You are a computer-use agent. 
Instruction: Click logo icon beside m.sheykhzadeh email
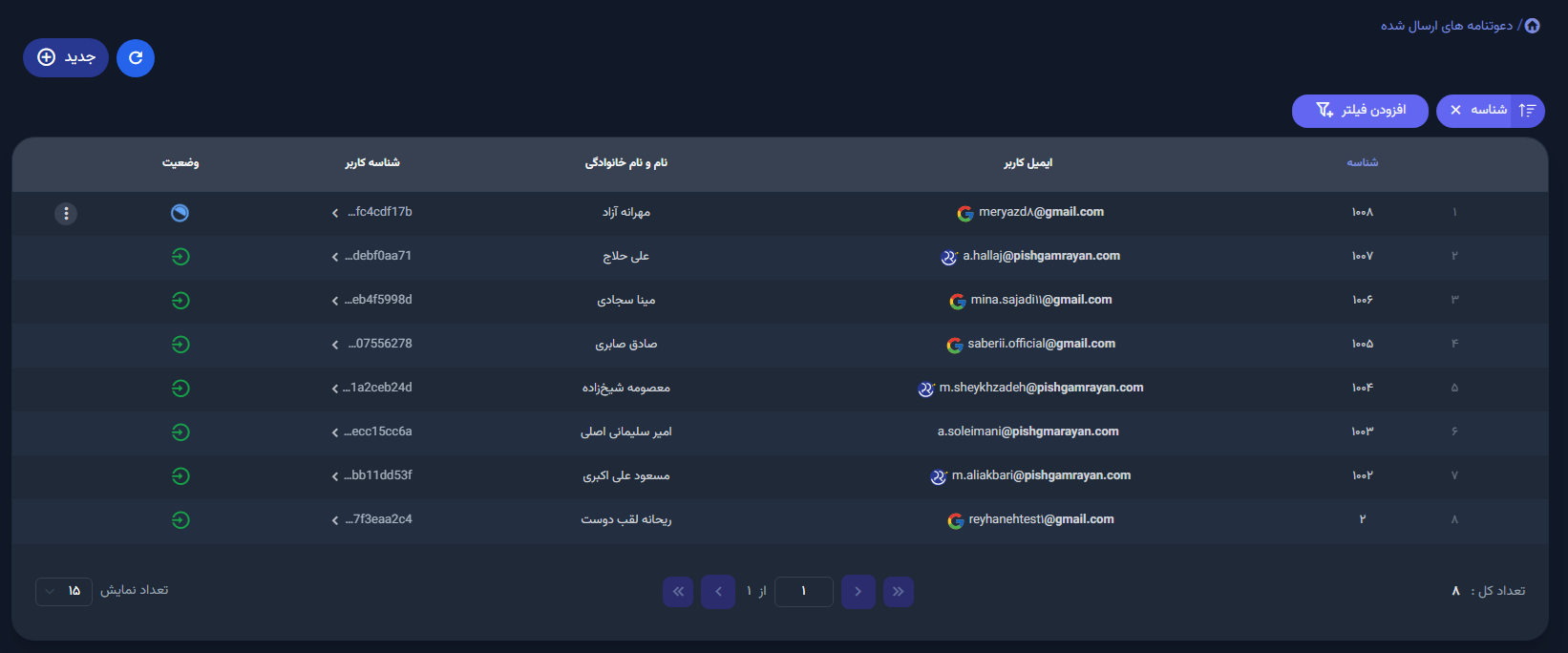click(x=925, y=390)
